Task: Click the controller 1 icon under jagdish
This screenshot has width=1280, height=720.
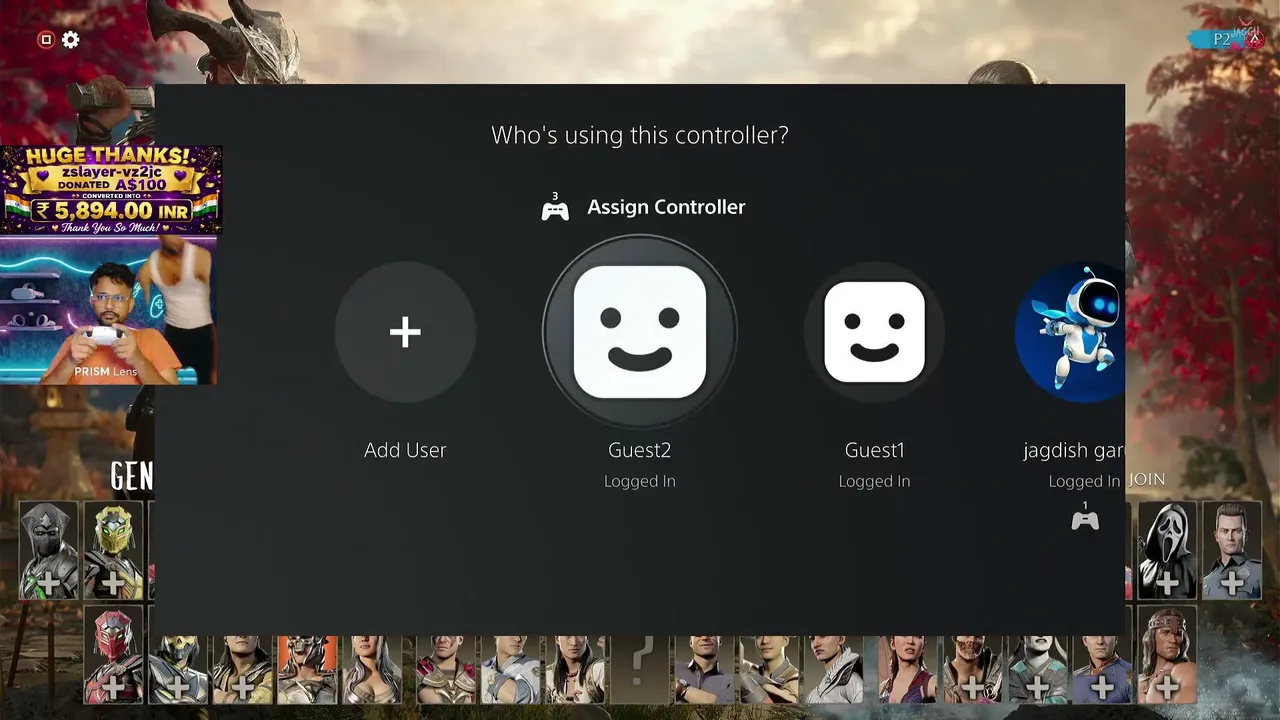Action: (1085, 518)
